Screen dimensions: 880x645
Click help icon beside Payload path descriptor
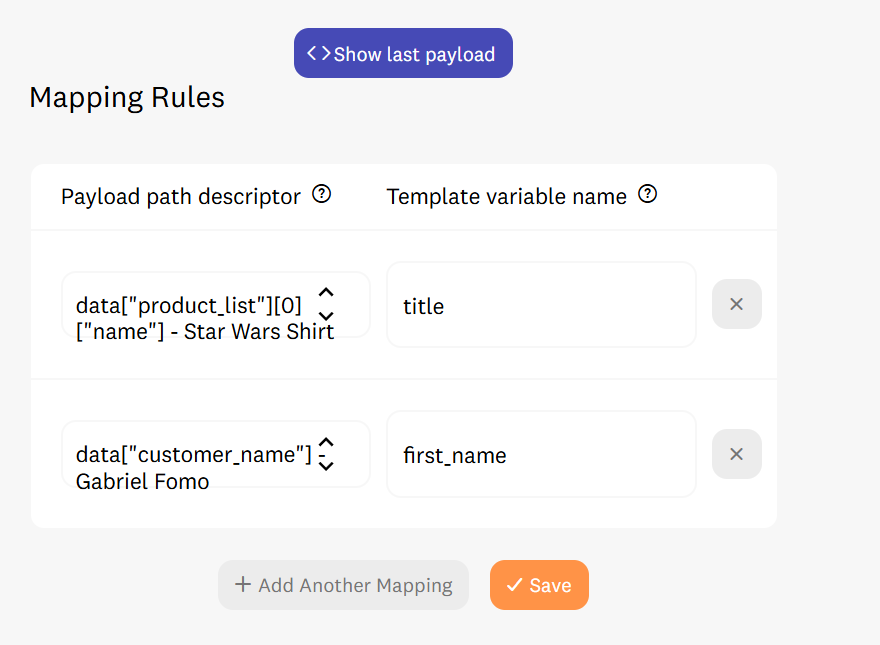click(x=322, y=194)
